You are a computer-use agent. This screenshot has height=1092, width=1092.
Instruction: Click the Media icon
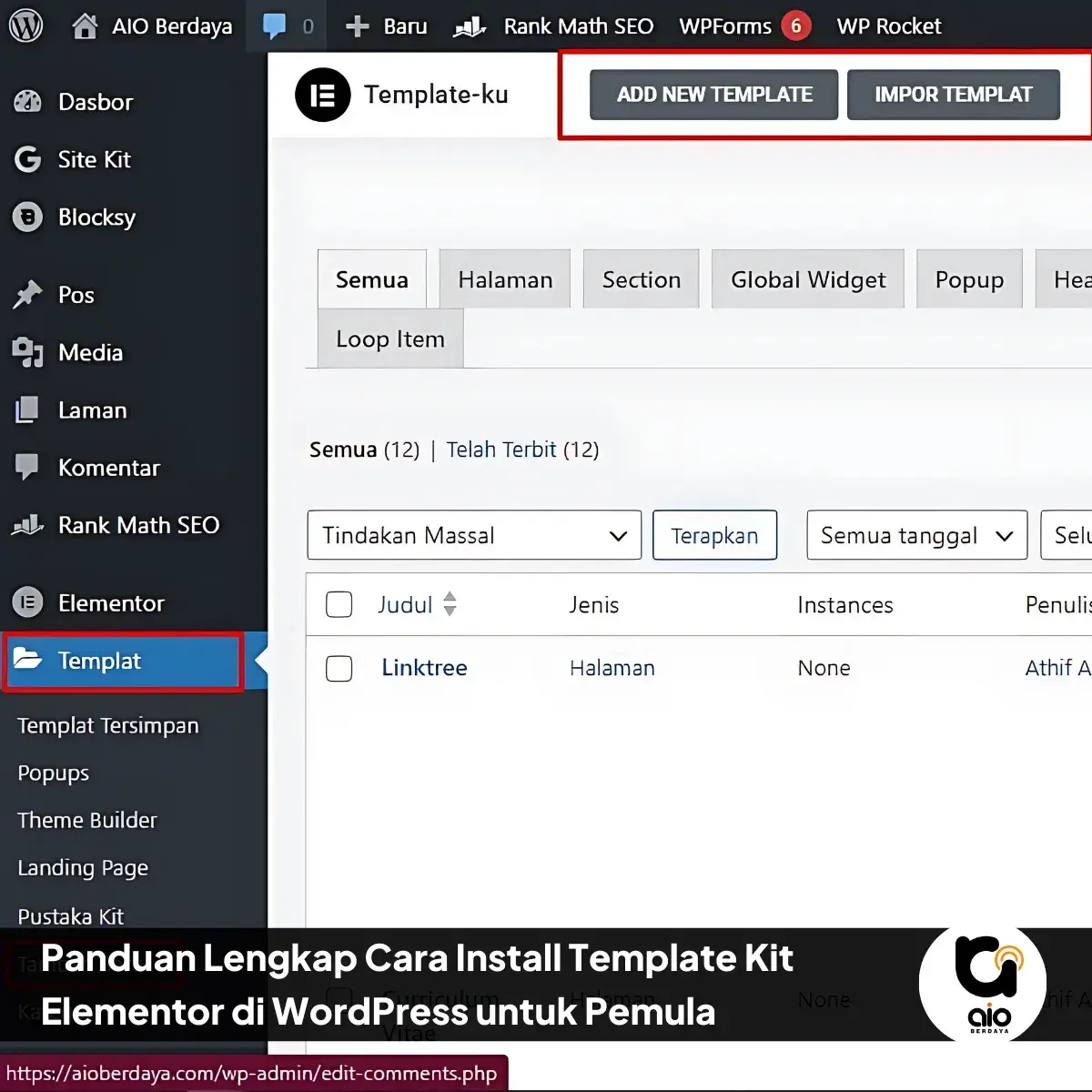click(x=27, y=352)
